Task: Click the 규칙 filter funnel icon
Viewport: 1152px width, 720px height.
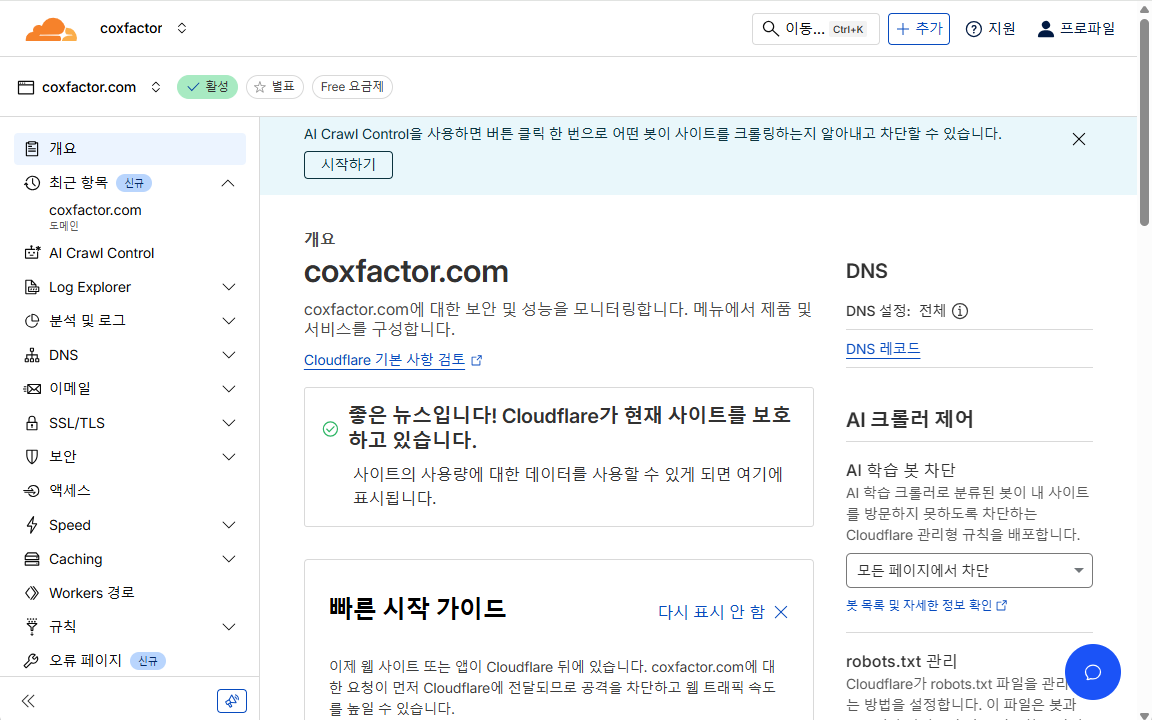Action: 32,627
